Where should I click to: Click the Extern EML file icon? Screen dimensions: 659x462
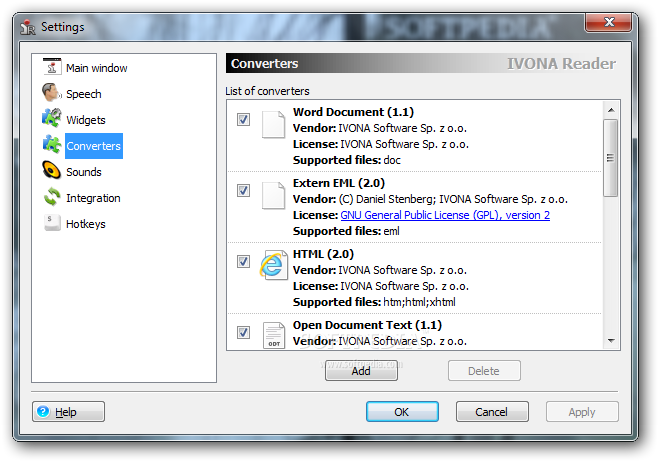274,195
